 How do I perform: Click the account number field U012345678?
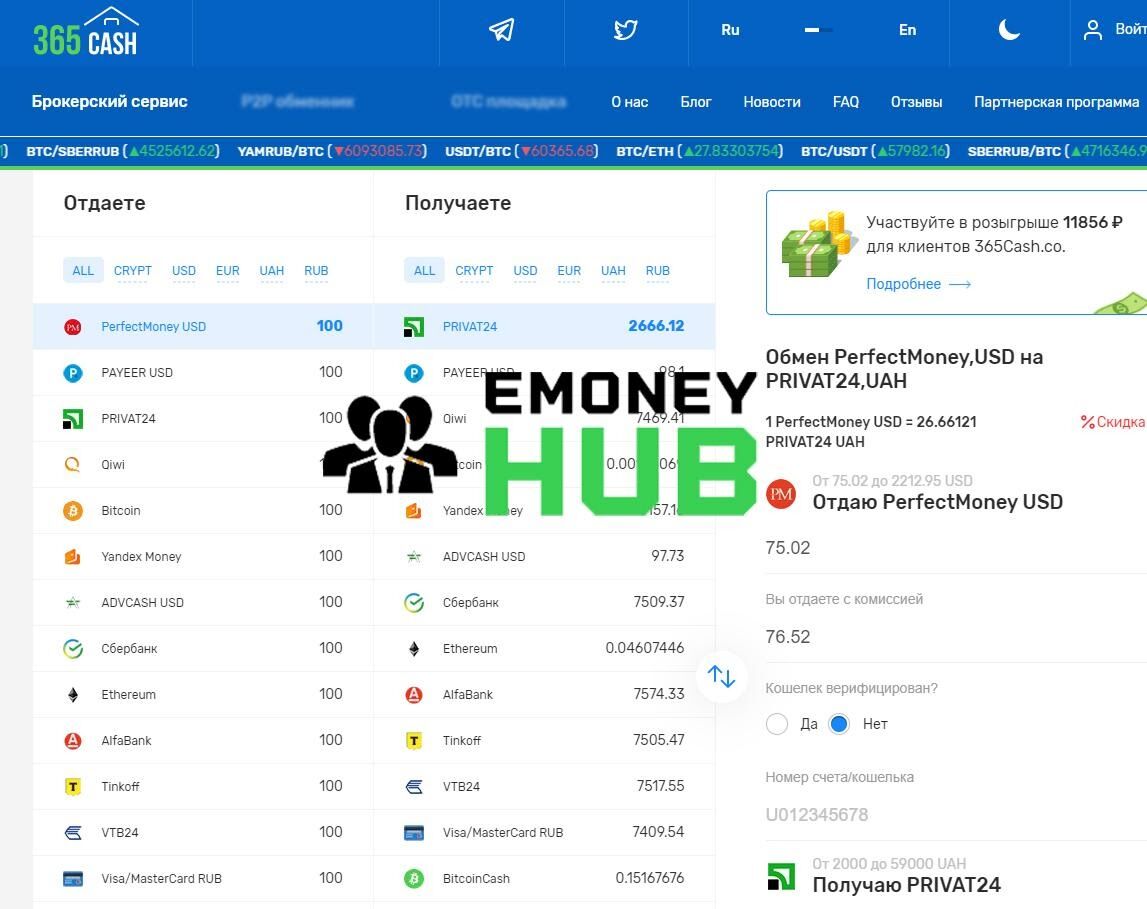[955, 815]
